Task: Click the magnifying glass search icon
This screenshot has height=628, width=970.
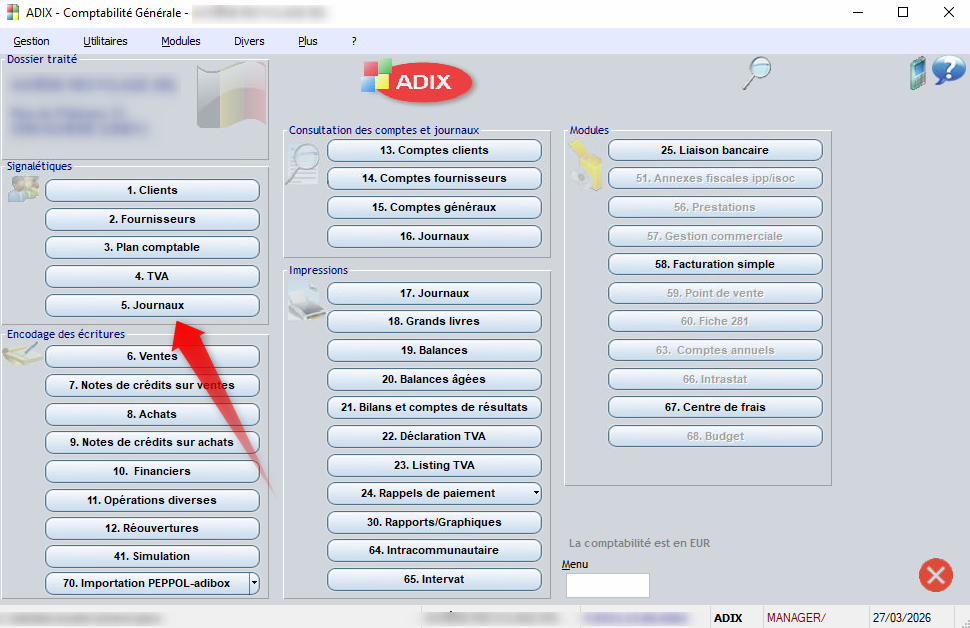Action: (x=758, y=73)
